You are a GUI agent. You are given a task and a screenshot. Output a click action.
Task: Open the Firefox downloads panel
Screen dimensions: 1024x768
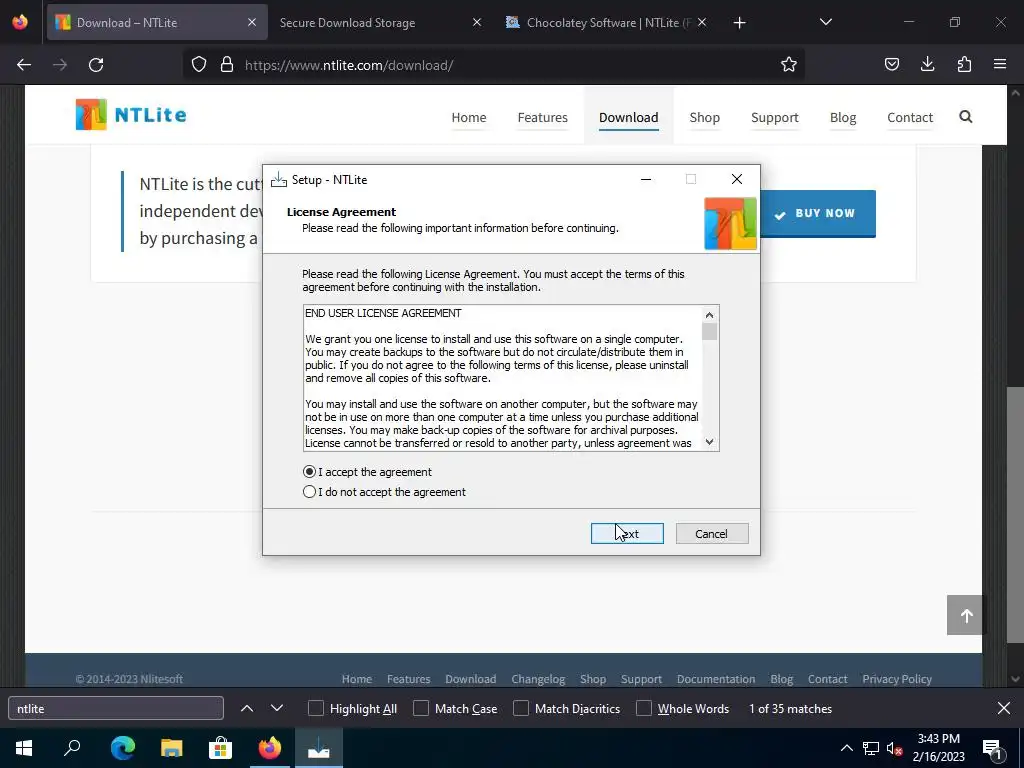[x=927, y=64]
